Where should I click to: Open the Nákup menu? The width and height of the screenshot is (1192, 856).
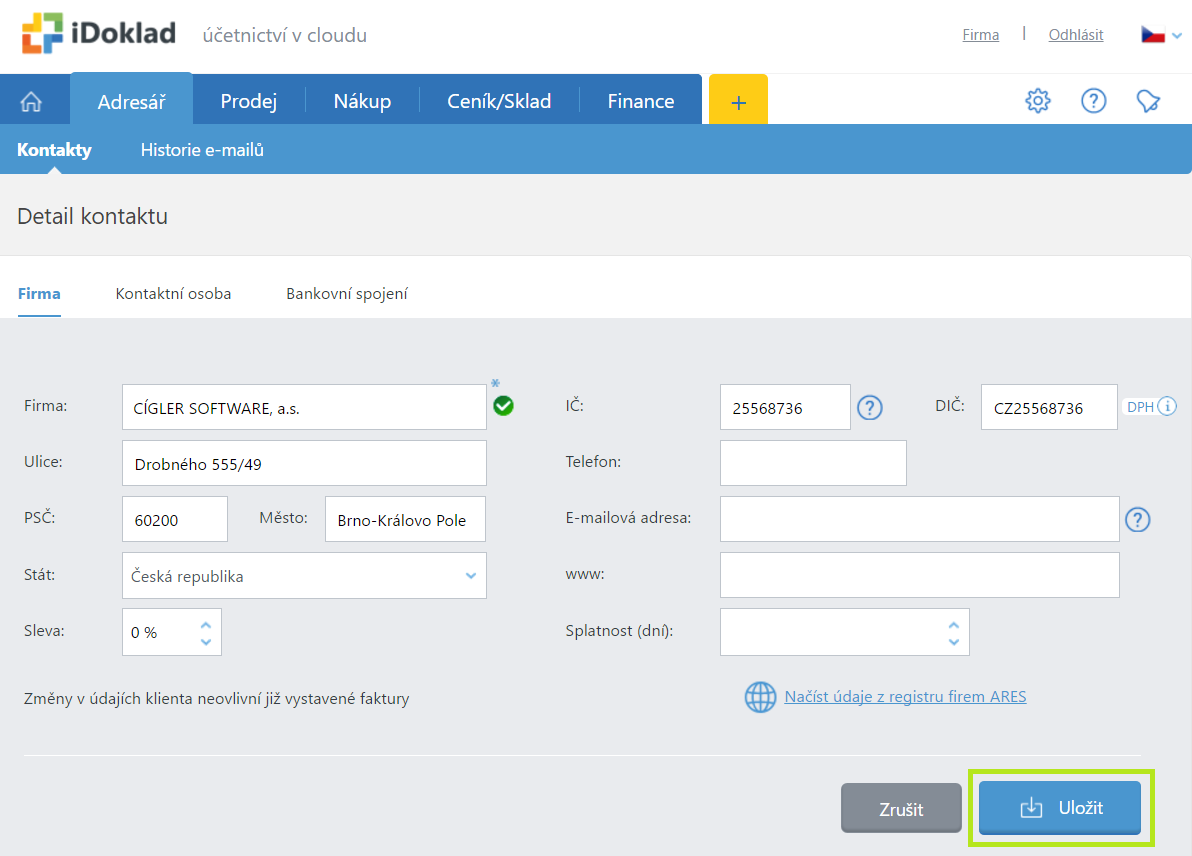click(363, 101)
